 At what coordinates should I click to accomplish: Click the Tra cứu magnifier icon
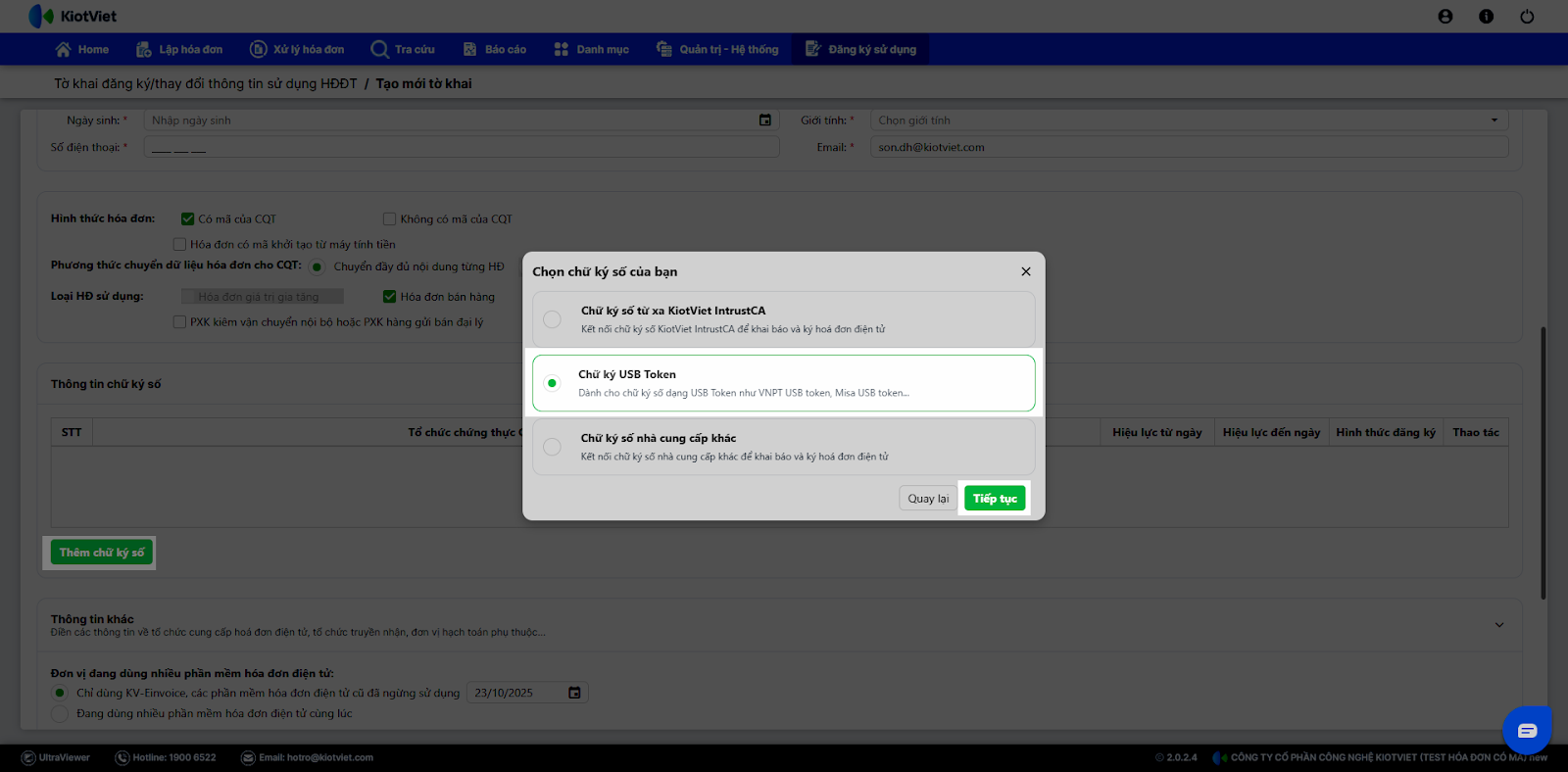379,49
